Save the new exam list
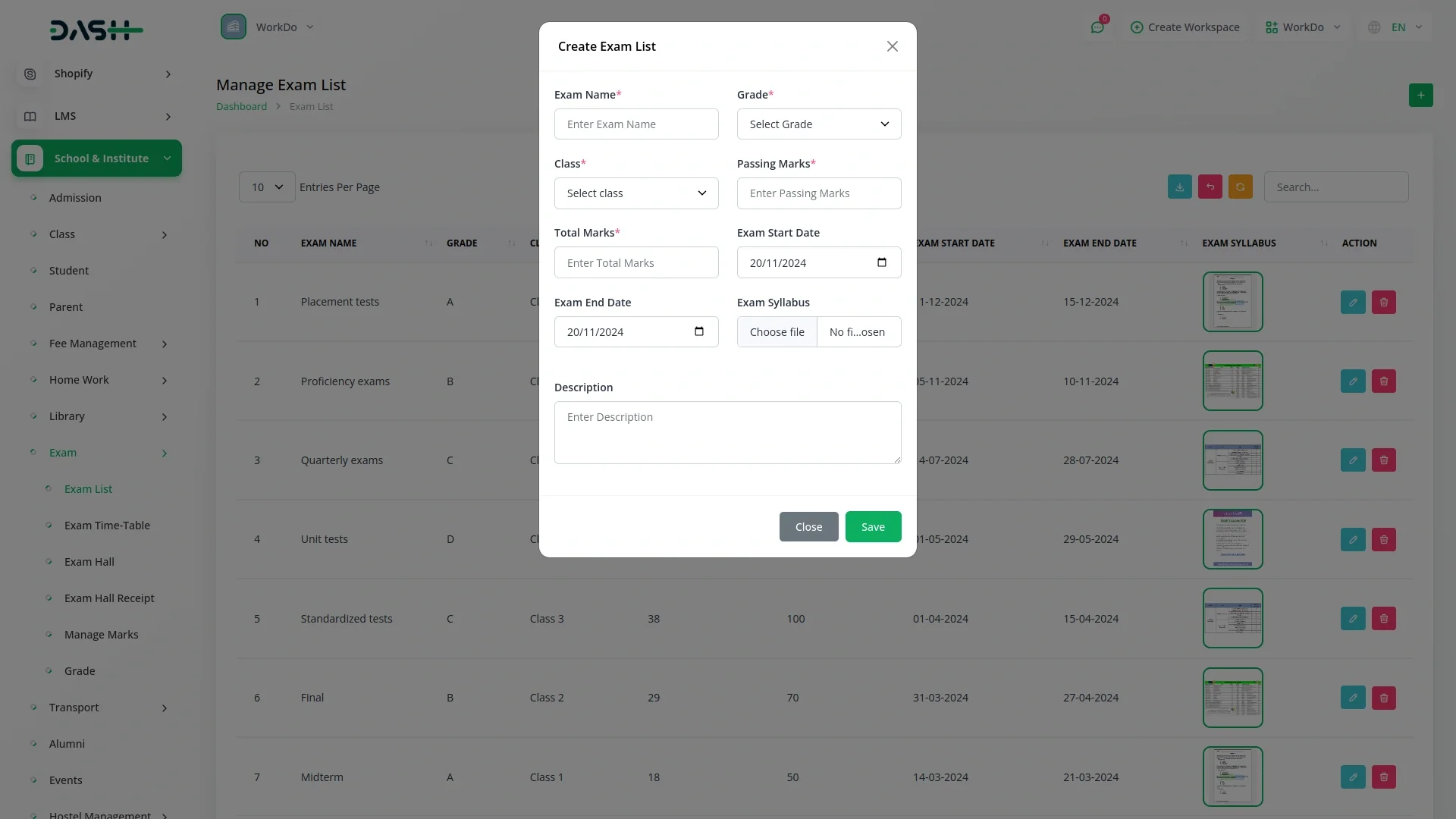Screen dimensions: 1456x819 [x=873, y=527]
